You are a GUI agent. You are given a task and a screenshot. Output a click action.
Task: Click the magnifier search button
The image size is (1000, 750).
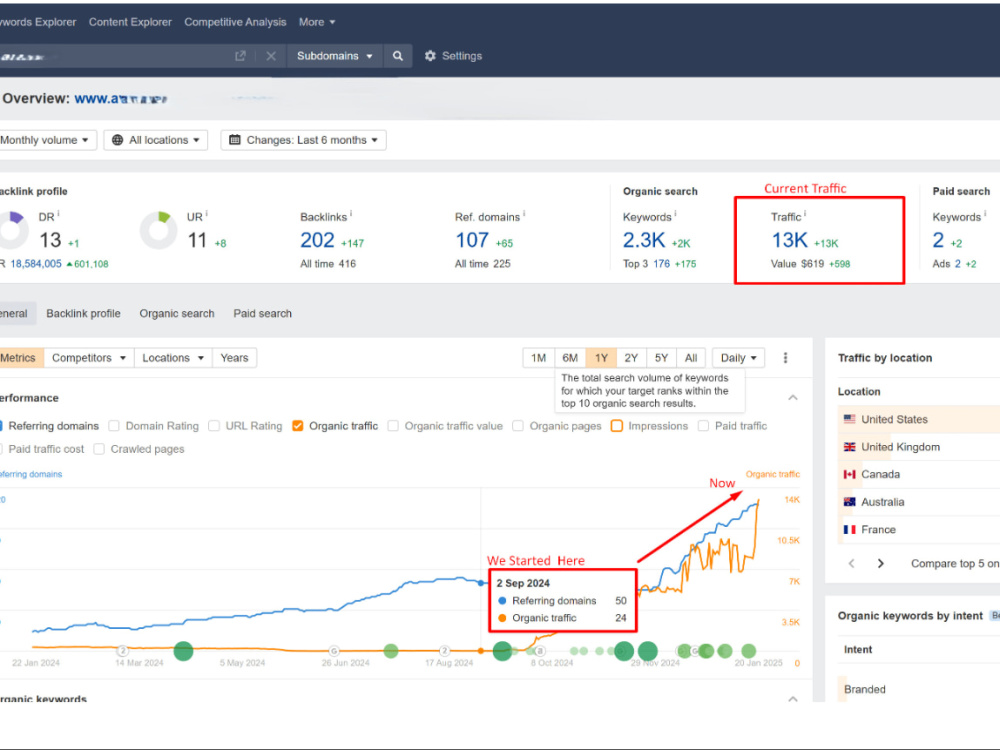pyautogui.click(x=397, y=56)
